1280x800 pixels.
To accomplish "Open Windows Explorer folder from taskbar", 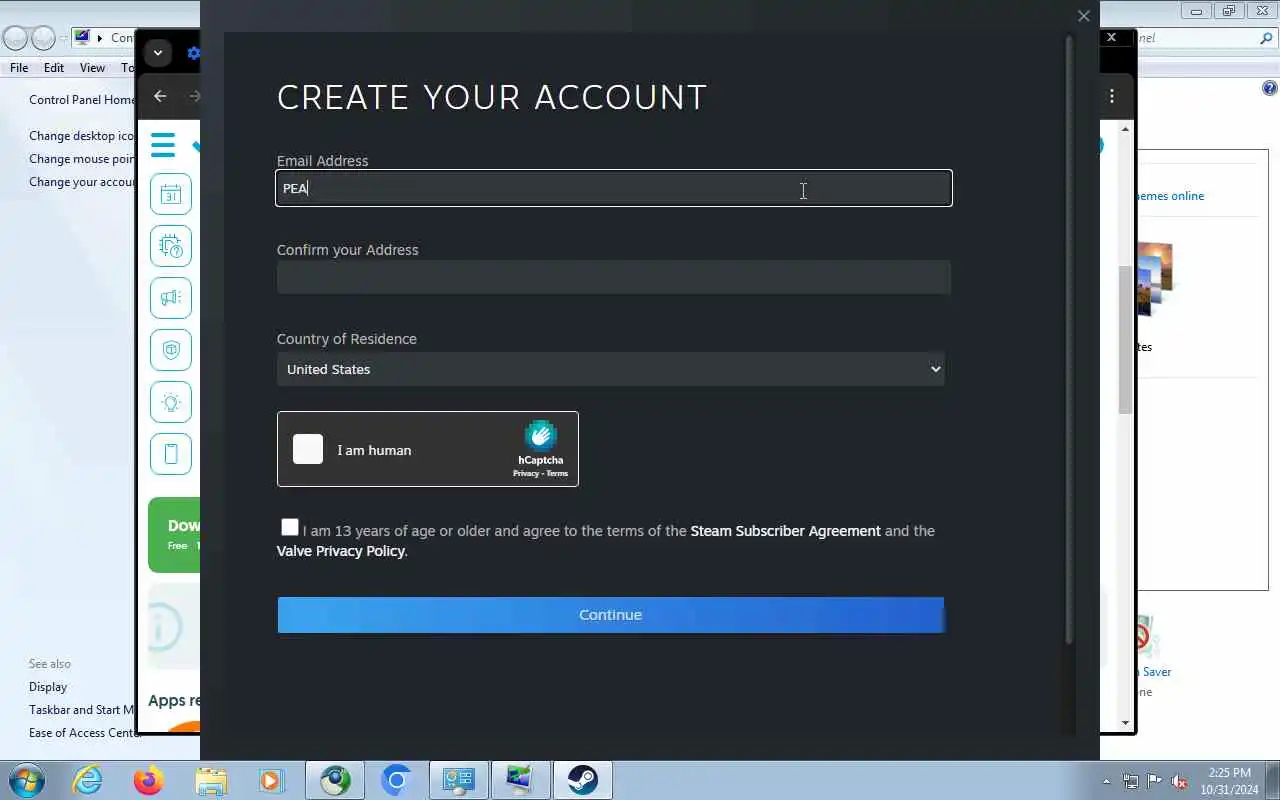I will coord(211,780).
